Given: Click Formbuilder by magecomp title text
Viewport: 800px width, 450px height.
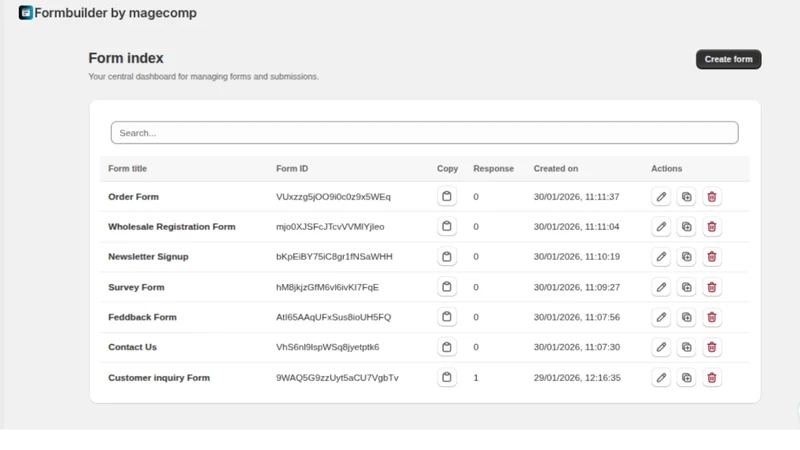Looking at the screenshot, I should coord(115,13).
